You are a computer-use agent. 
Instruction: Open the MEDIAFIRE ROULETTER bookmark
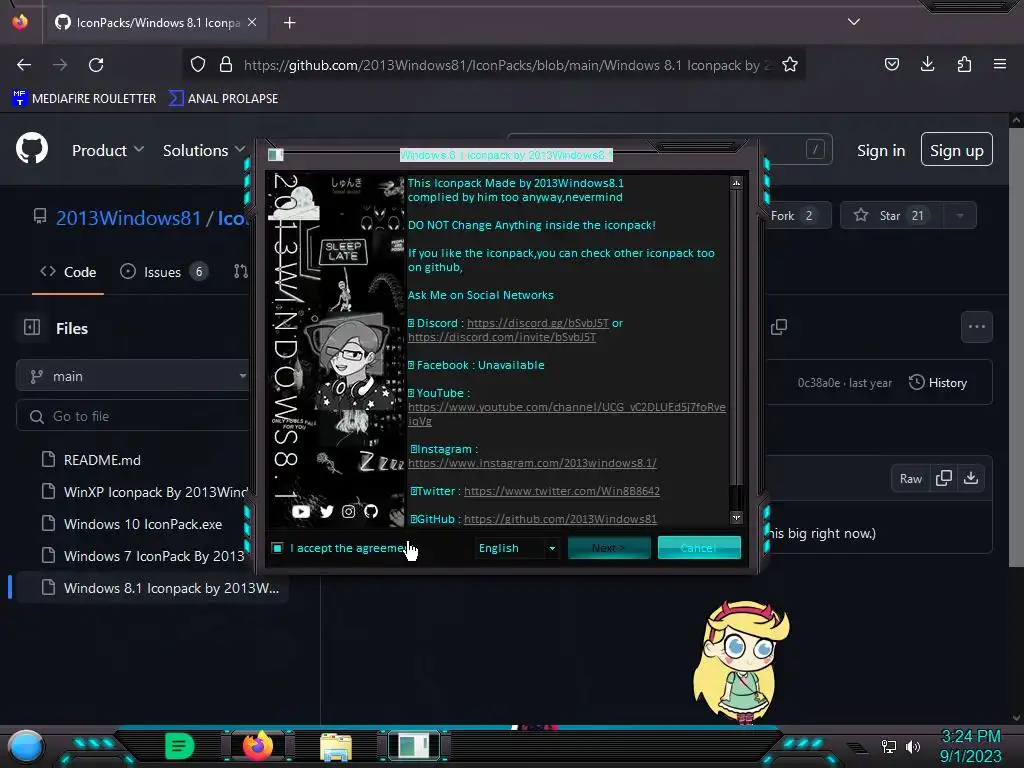(84, 99)
